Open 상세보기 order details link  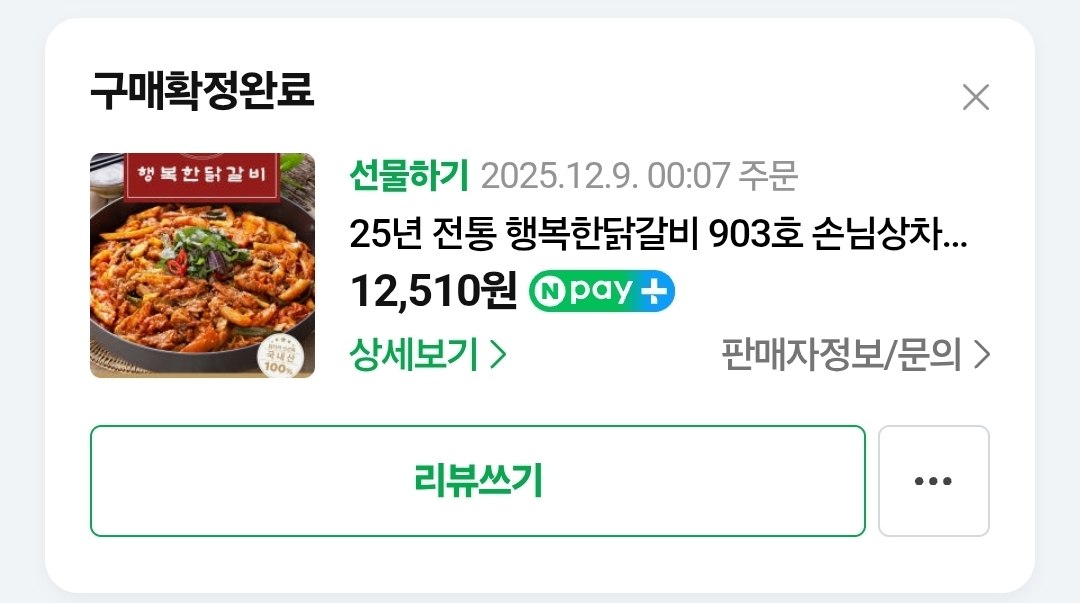428,354
